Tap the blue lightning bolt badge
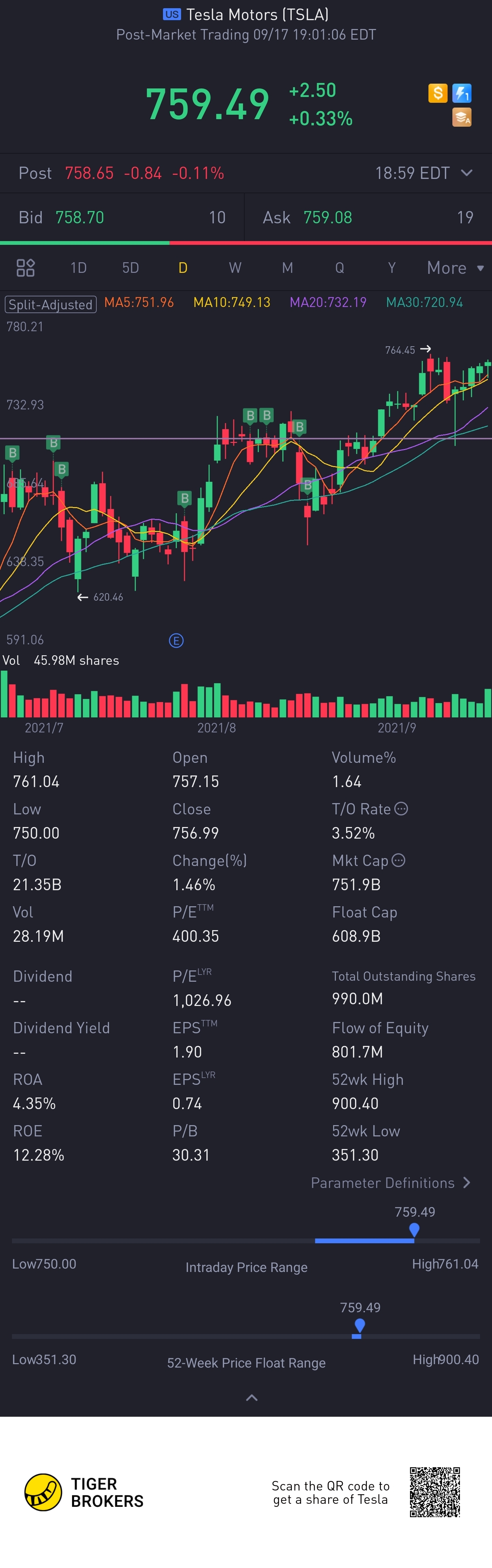 pos(462,93)
